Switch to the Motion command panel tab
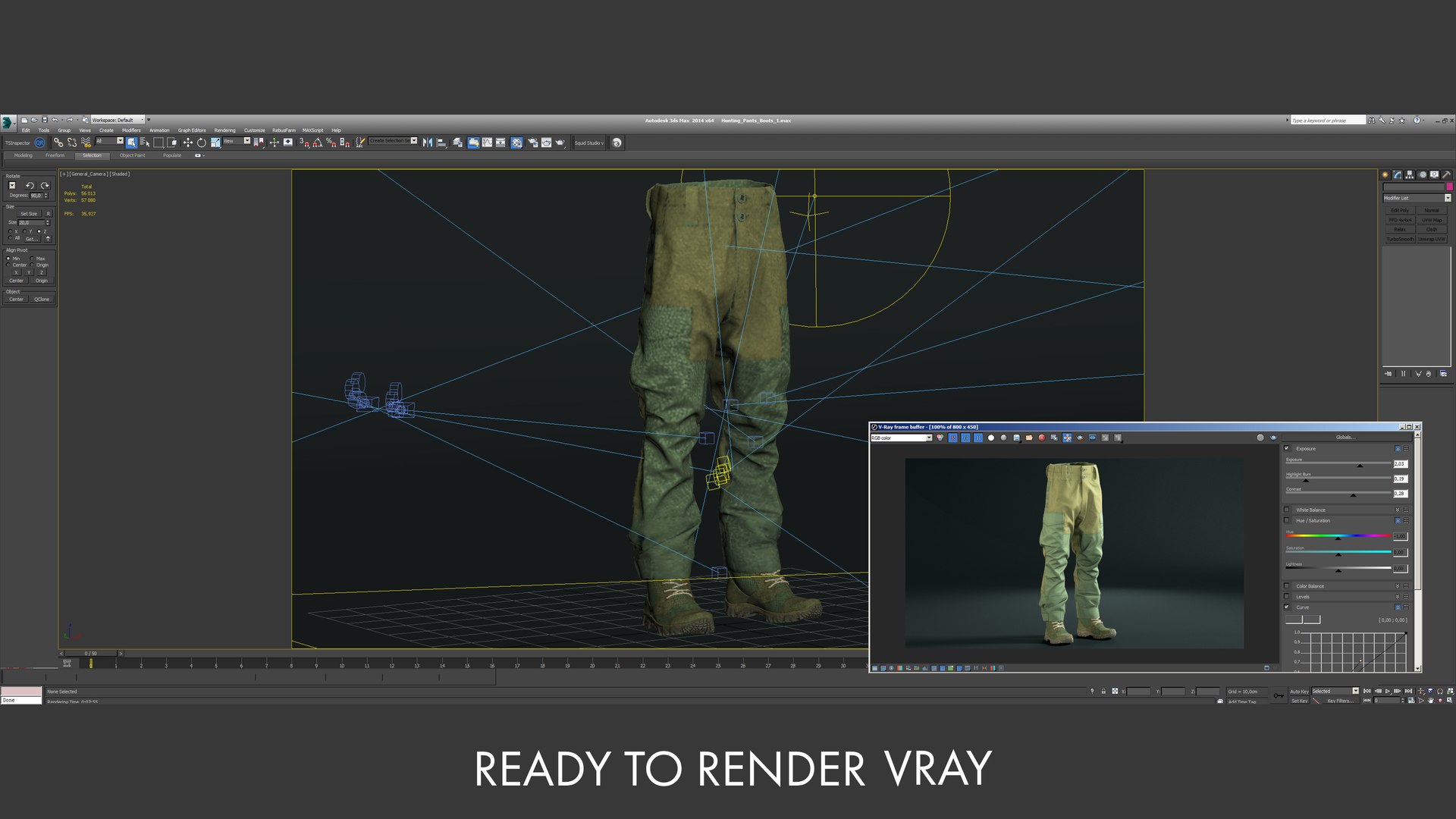This screenshot has height=819, width=1456. point(1423,174)
